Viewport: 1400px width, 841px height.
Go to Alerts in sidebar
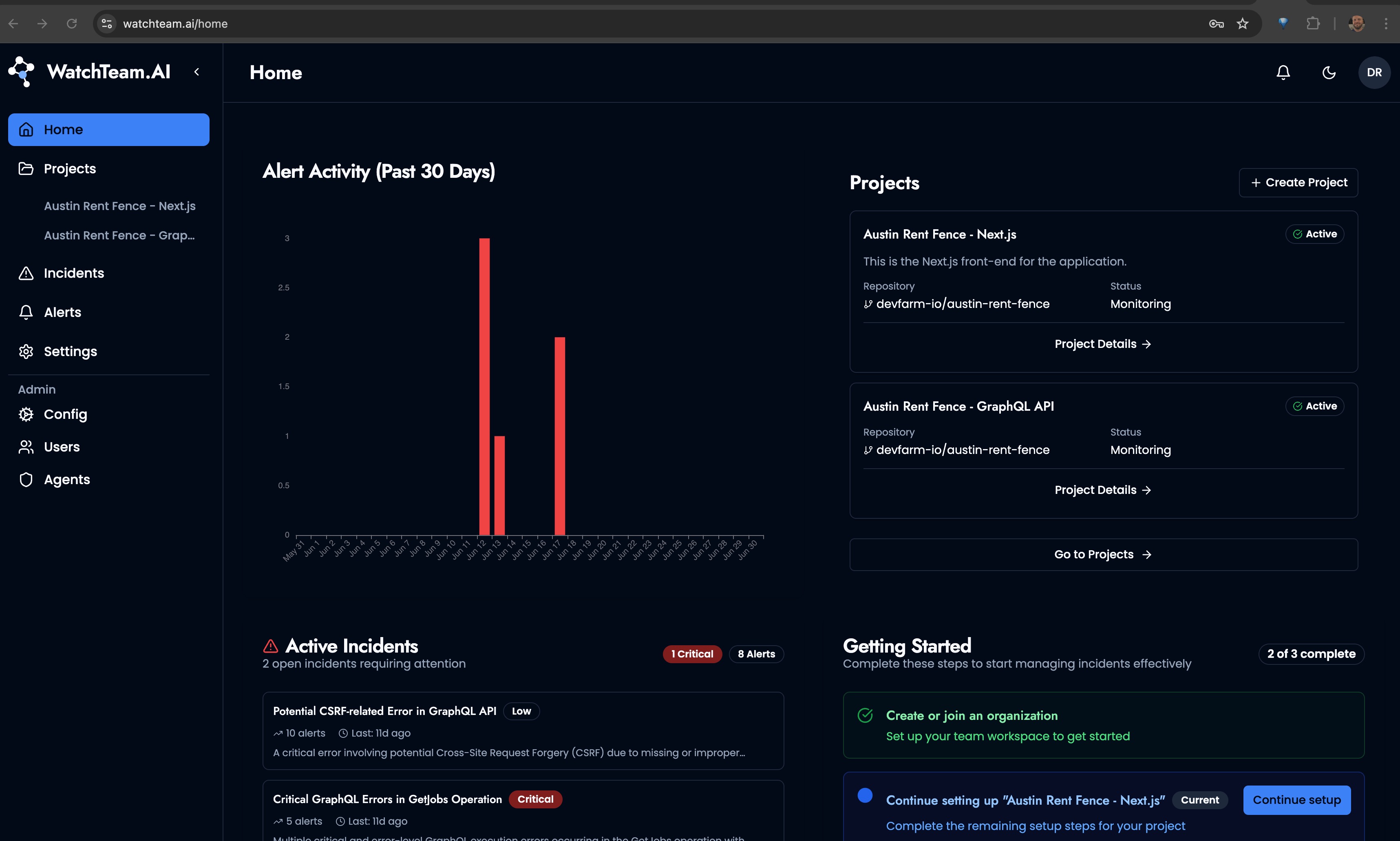pyautogui.click(x=62, y=312)
